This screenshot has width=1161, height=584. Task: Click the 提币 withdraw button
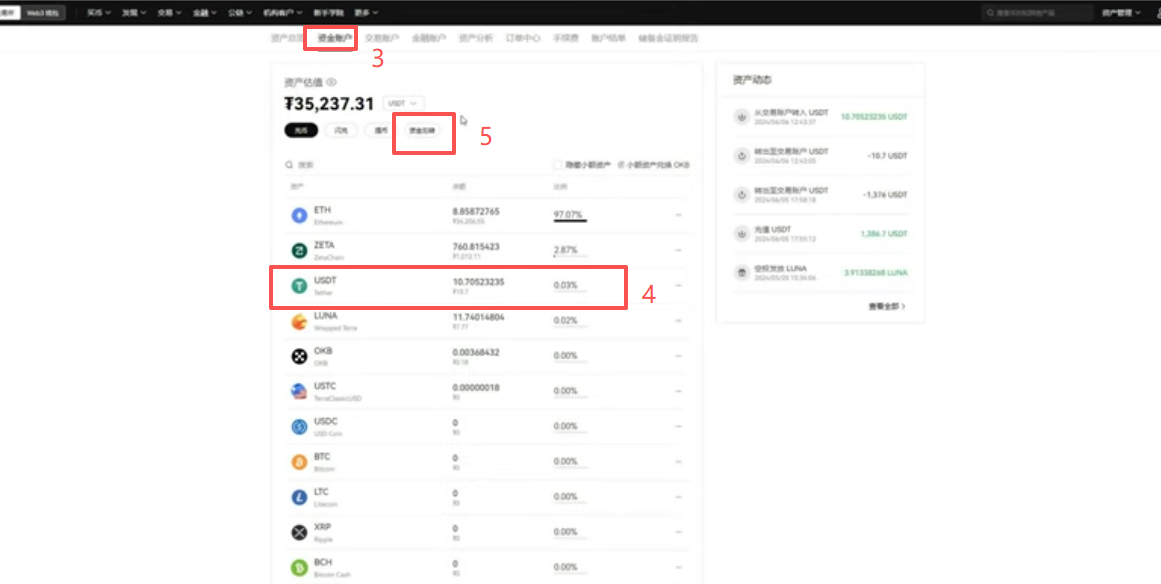(381, 130)
